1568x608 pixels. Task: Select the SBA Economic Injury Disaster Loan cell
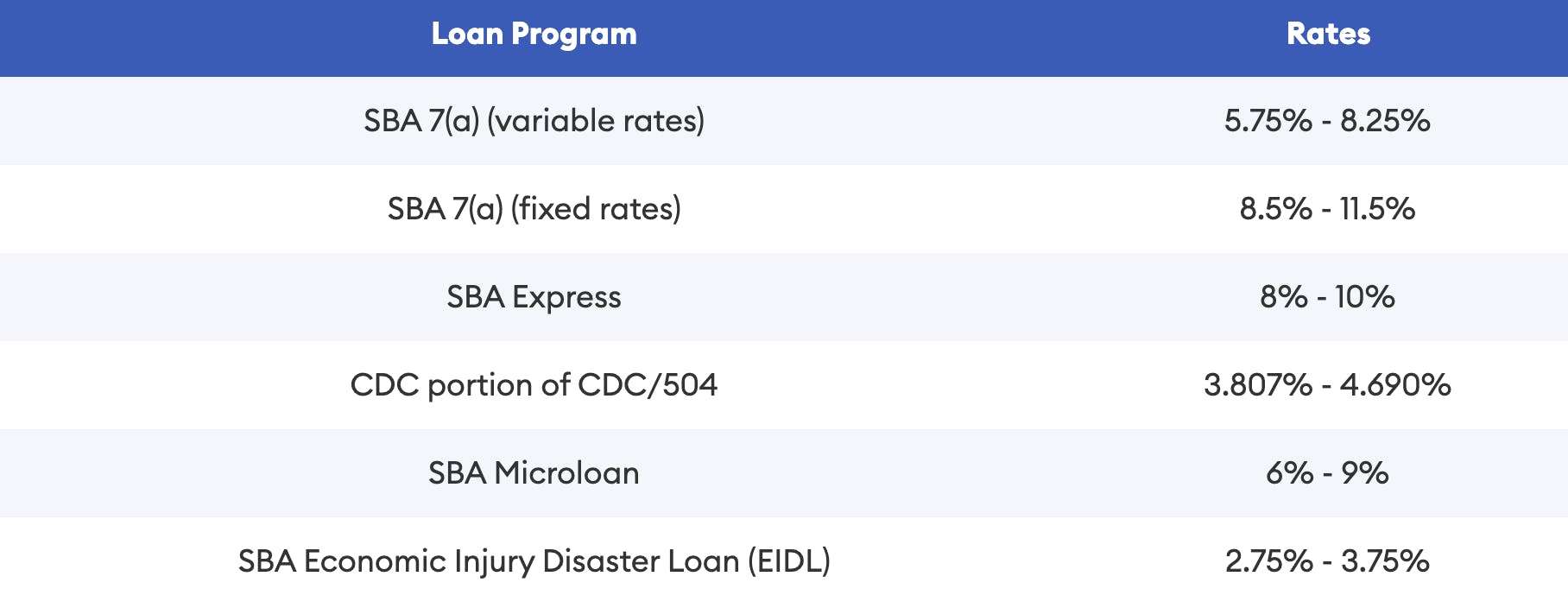[534, 561]
